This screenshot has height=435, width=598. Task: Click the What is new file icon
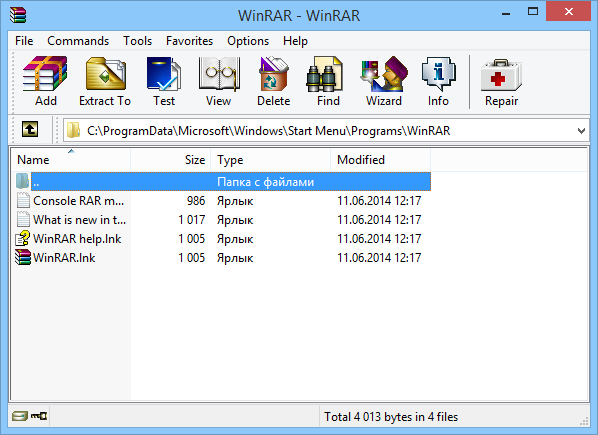click(x=23, y=220)
